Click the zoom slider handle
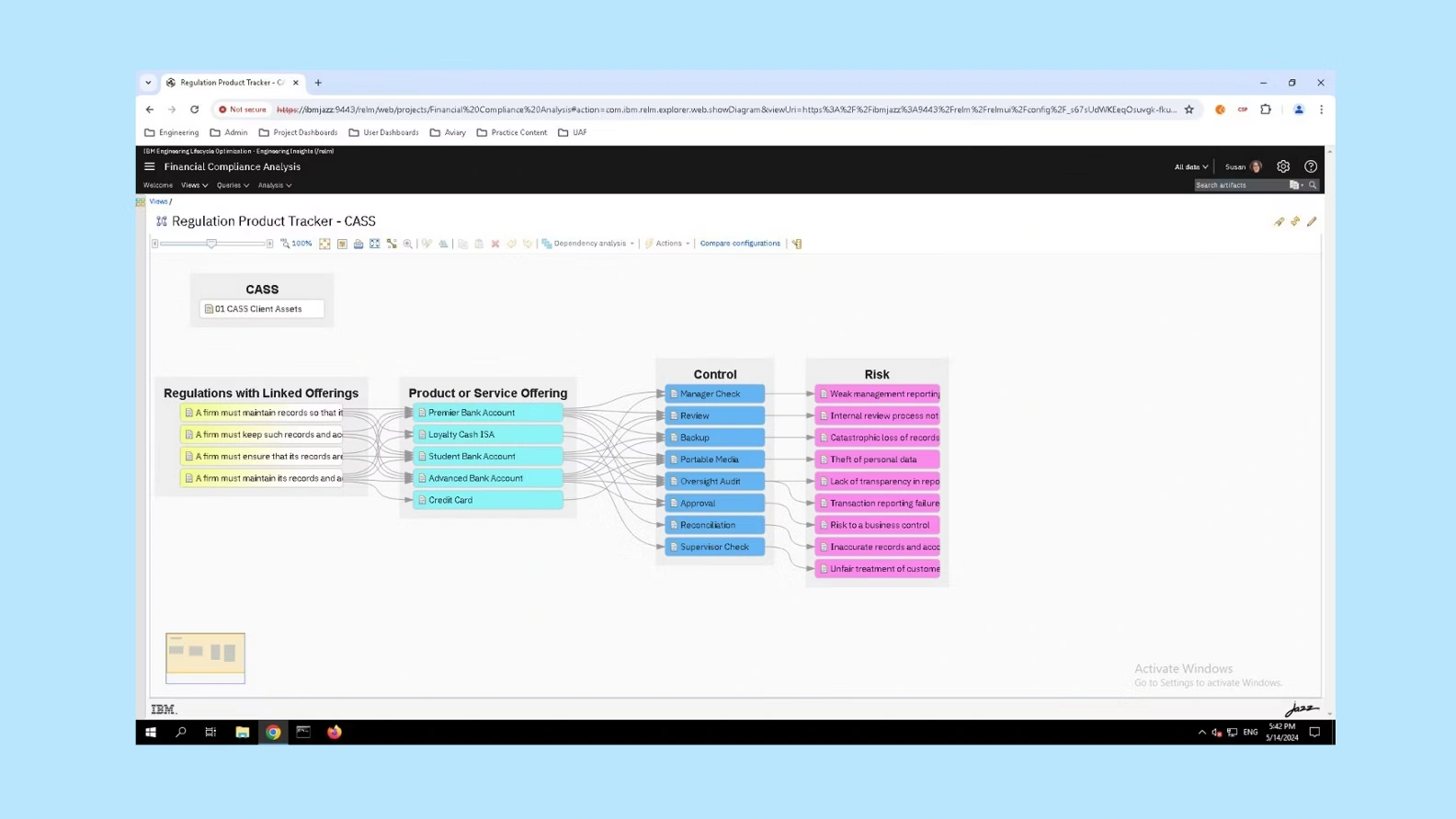Viewport: 1456px width, 819px height. tap(211, 244)
